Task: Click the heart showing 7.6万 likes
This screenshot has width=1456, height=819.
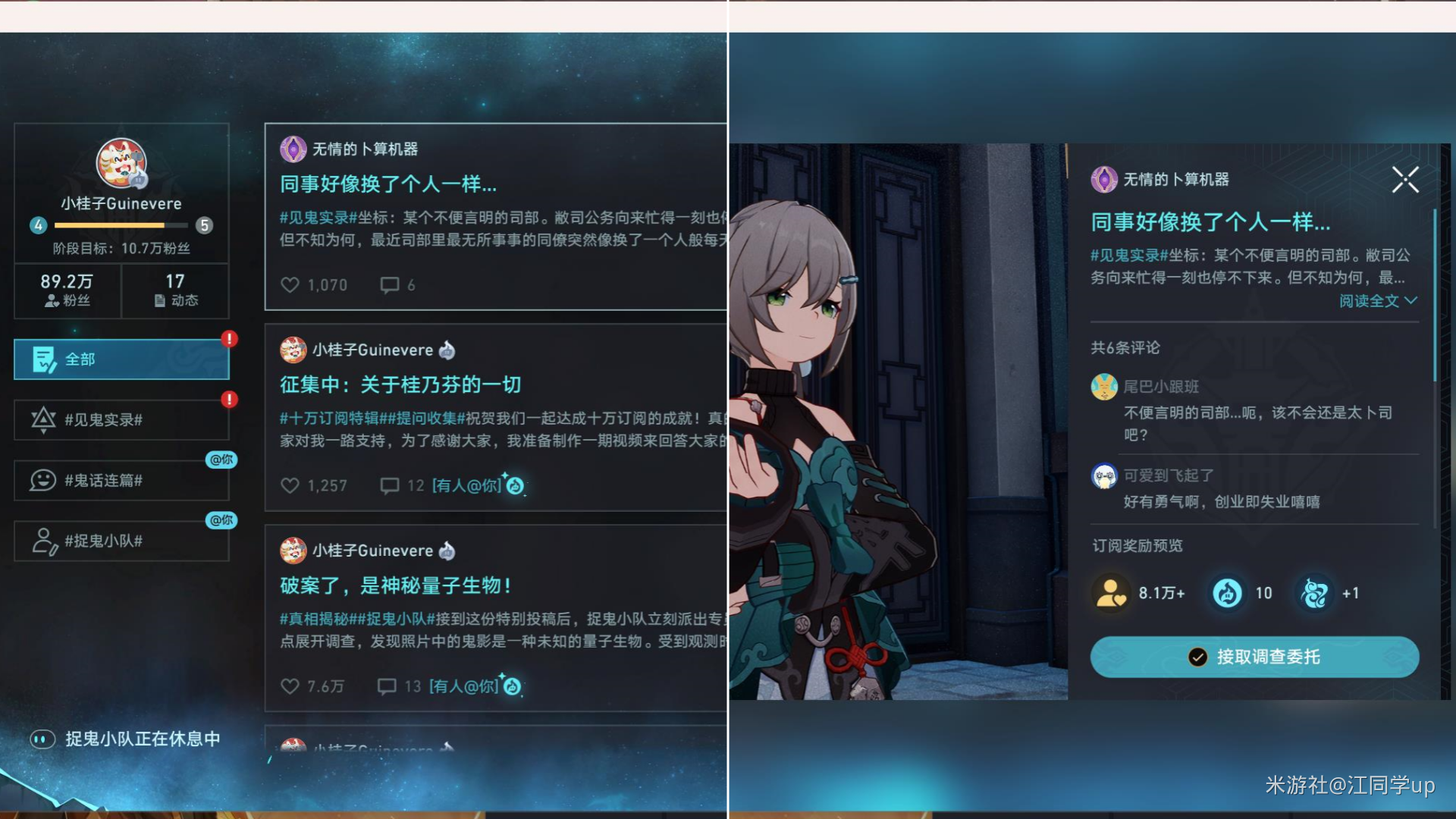Action: coord(290,686)
